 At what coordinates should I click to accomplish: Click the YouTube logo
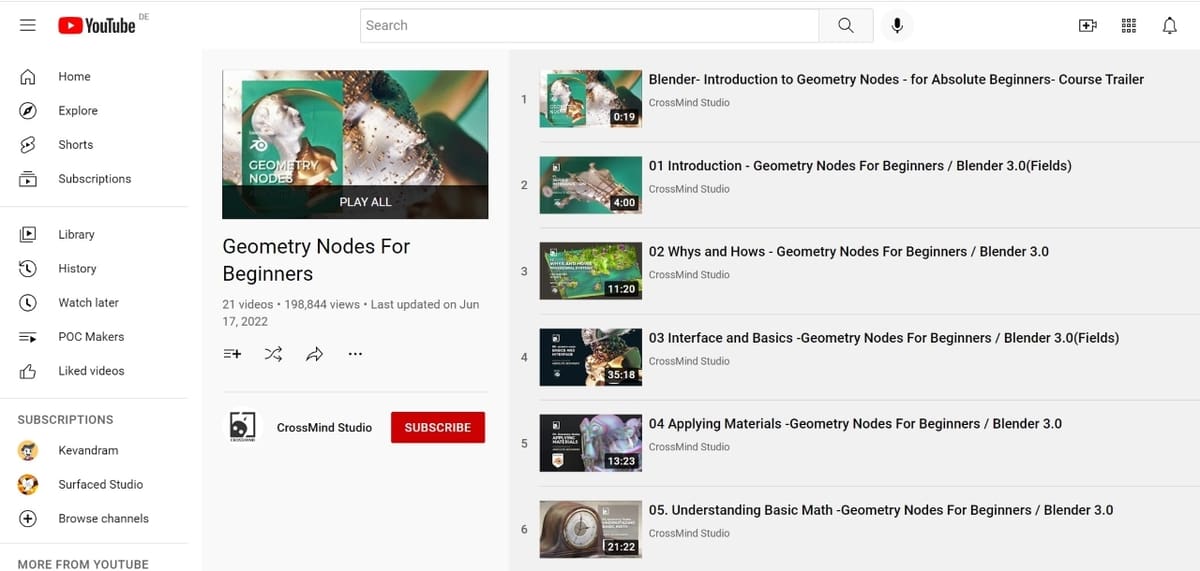tap(97, 26)
